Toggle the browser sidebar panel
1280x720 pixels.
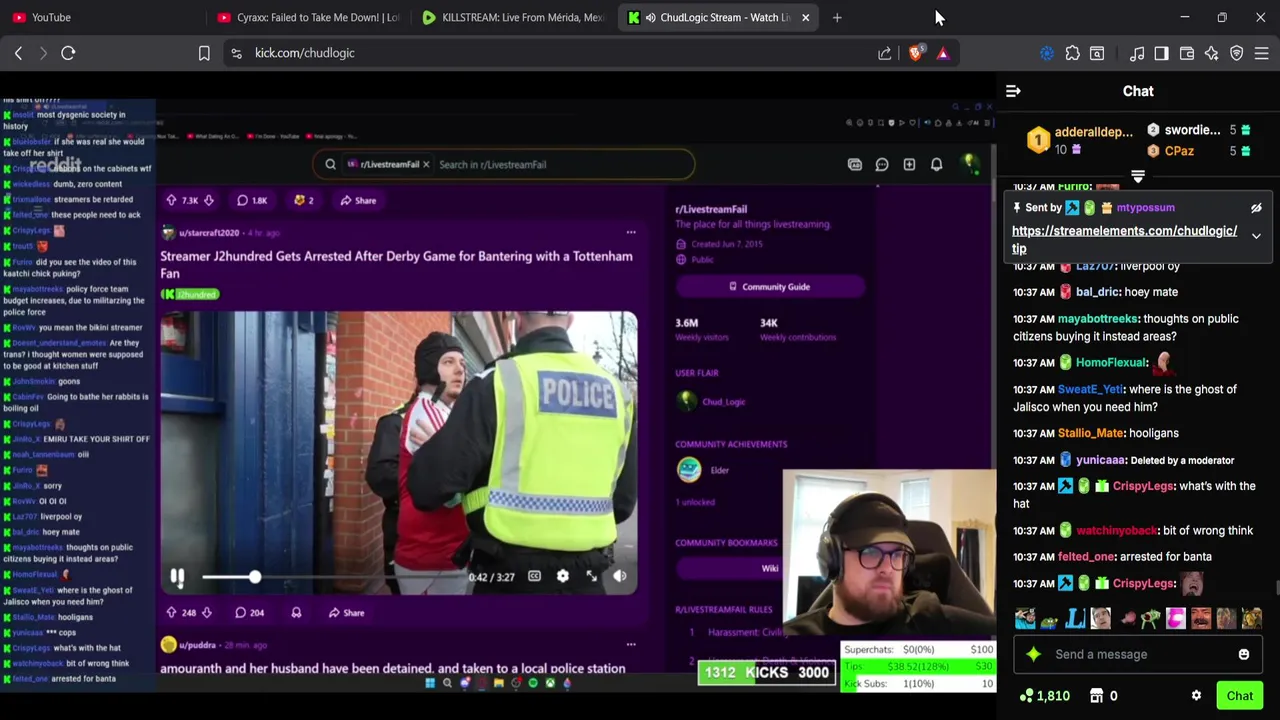pos(1161,53)
